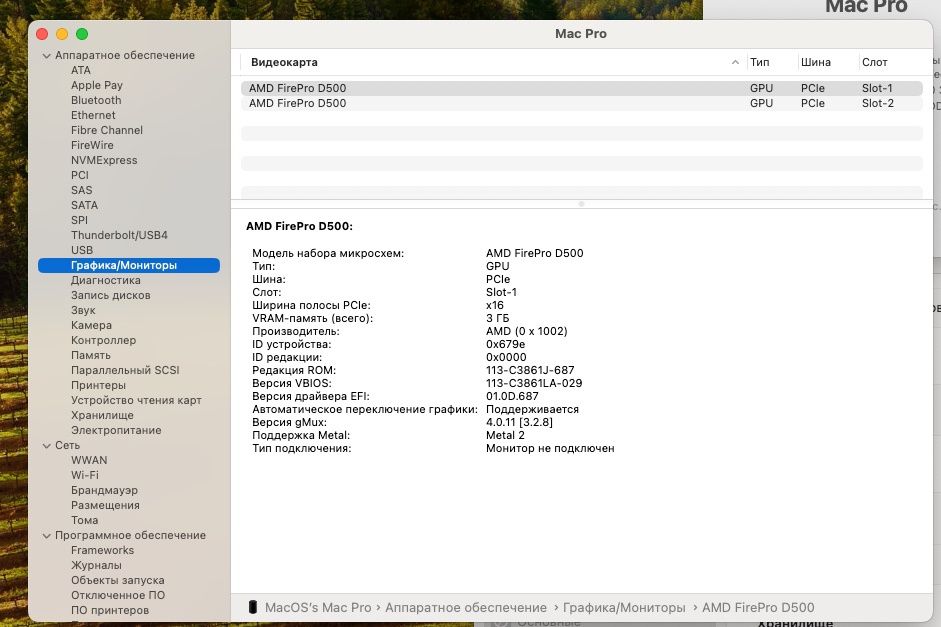Open the Ethernet entry
941x627 pixels.
93,115
